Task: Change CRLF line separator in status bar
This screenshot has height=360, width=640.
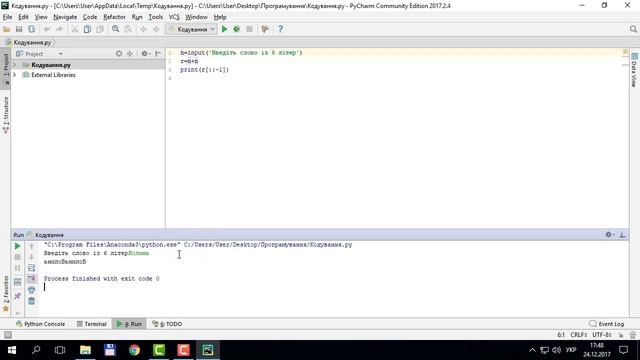Action: click(579, 335)
